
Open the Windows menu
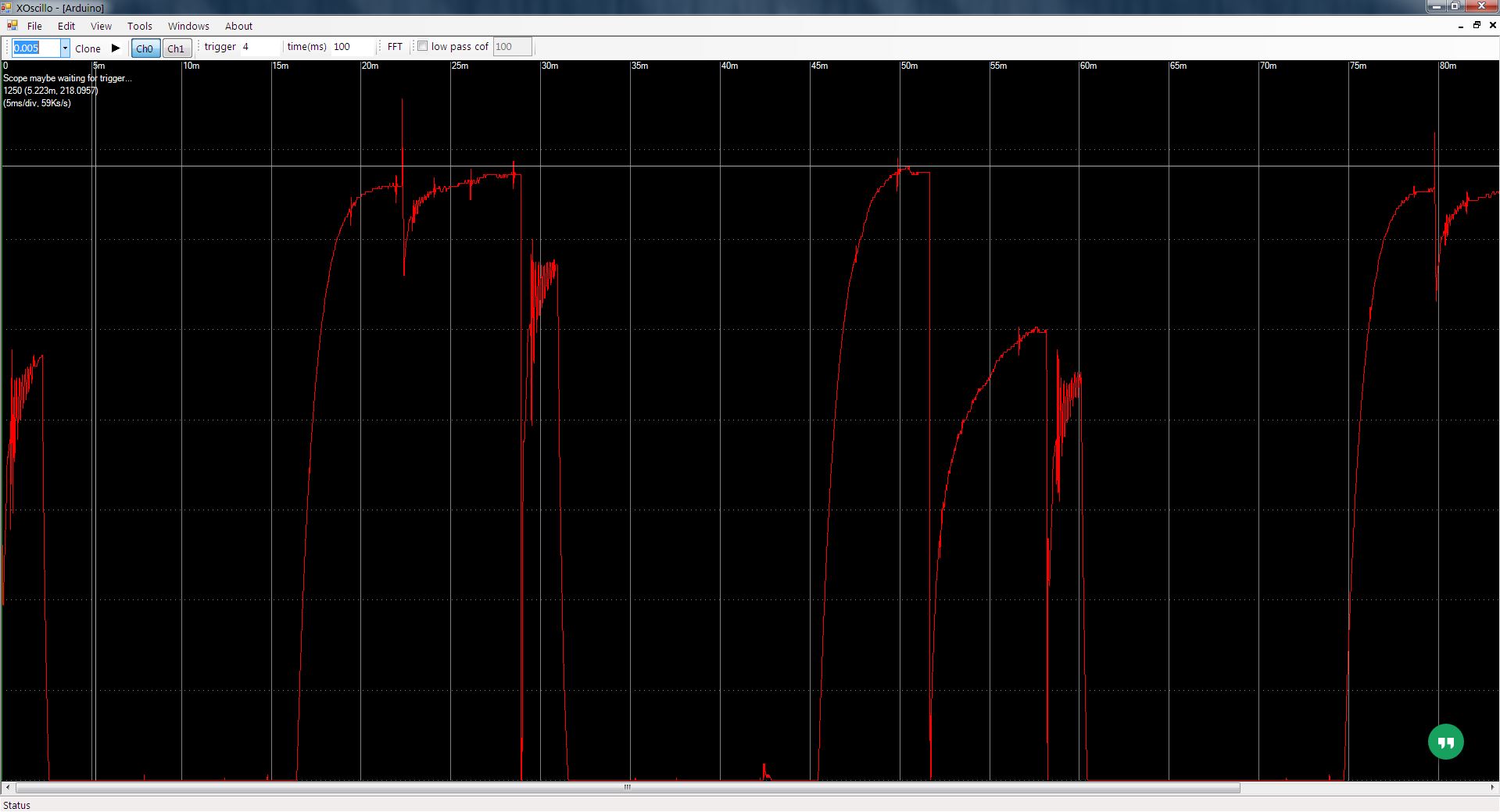(188, 26)
